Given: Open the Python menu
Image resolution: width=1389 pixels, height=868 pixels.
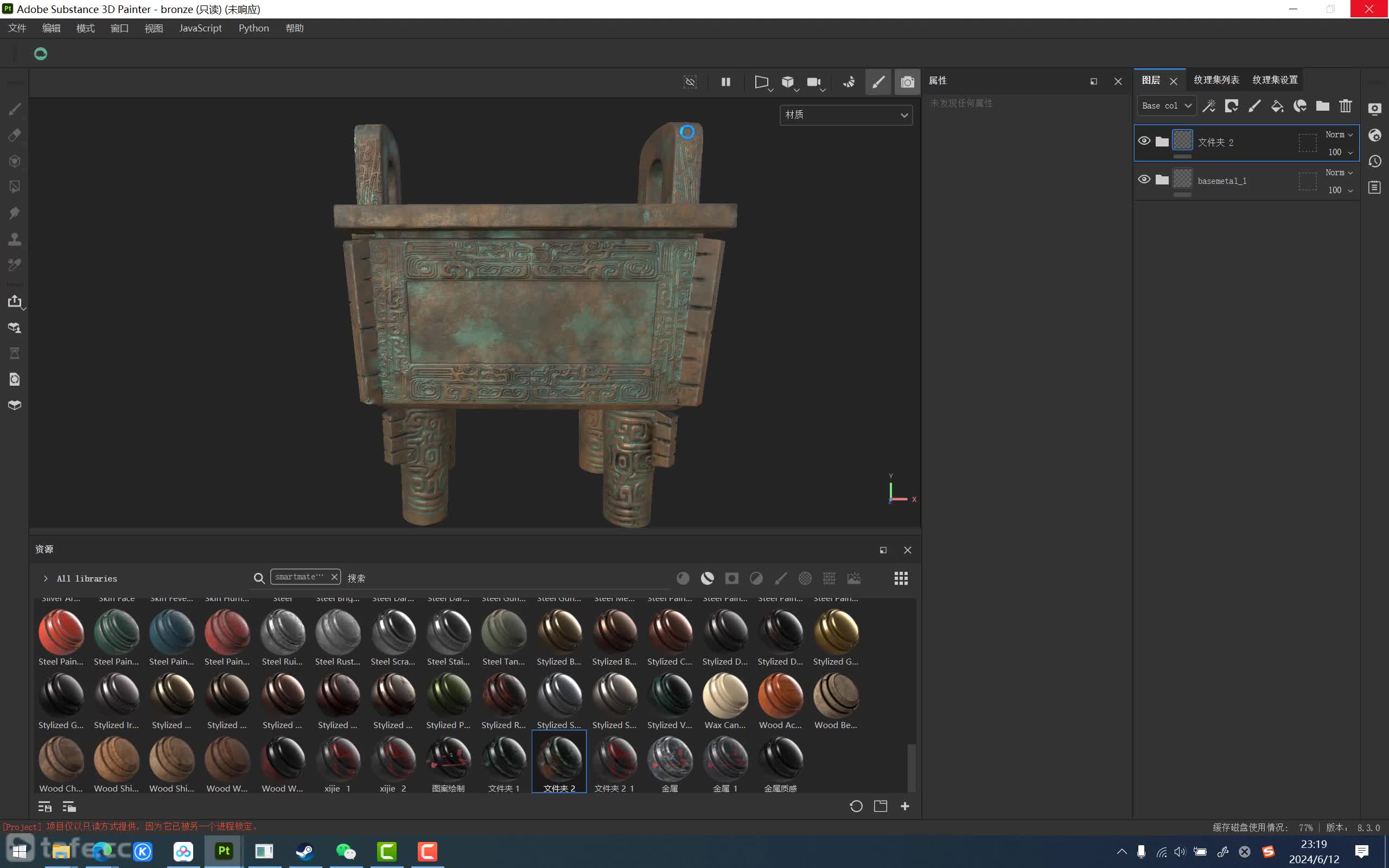Looking at the screenshot, I should tap(254, 28).
